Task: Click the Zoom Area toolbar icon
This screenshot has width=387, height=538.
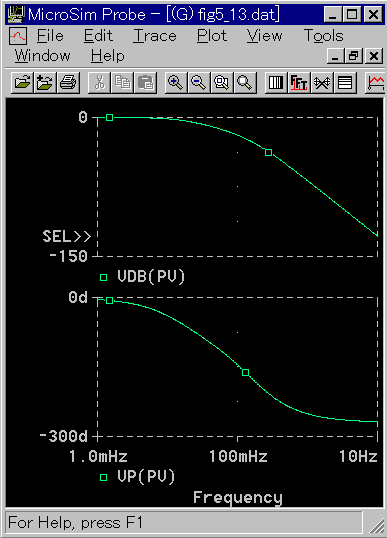Action: pos(222,83)
